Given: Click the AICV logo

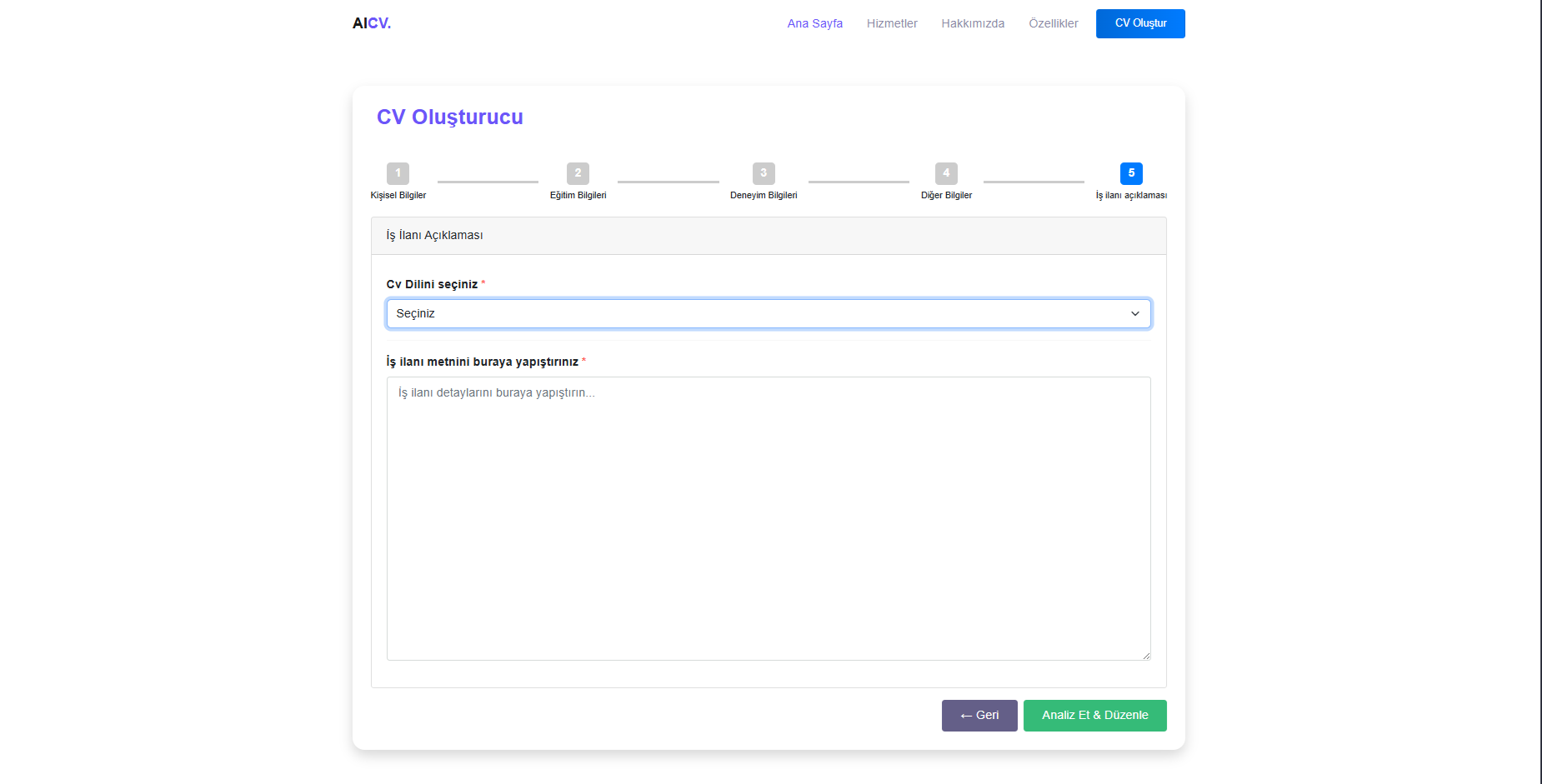Looking at the screenshot, I should 372,23.
